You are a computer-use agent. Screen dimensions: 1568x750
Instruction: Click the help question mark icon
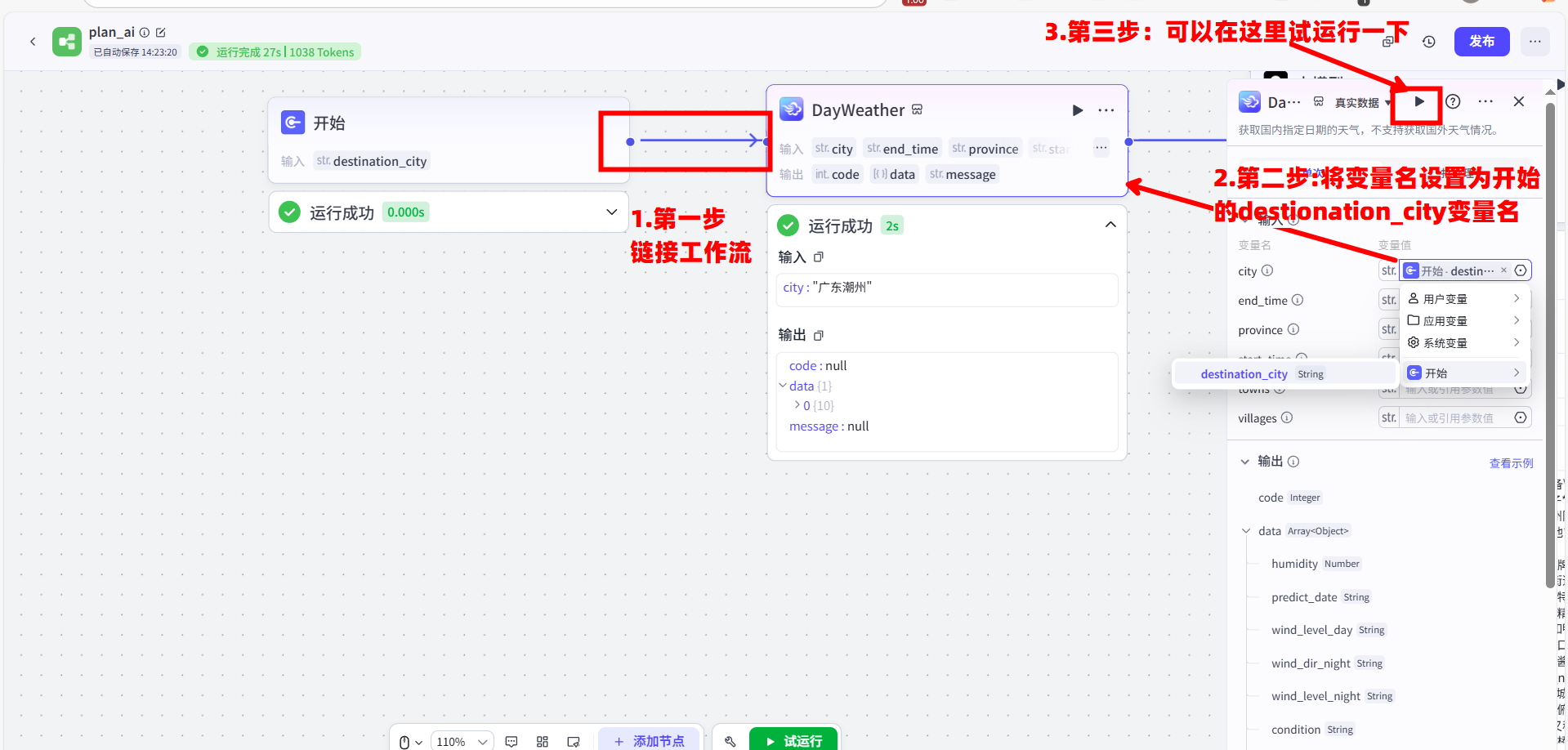(1453, 101)
